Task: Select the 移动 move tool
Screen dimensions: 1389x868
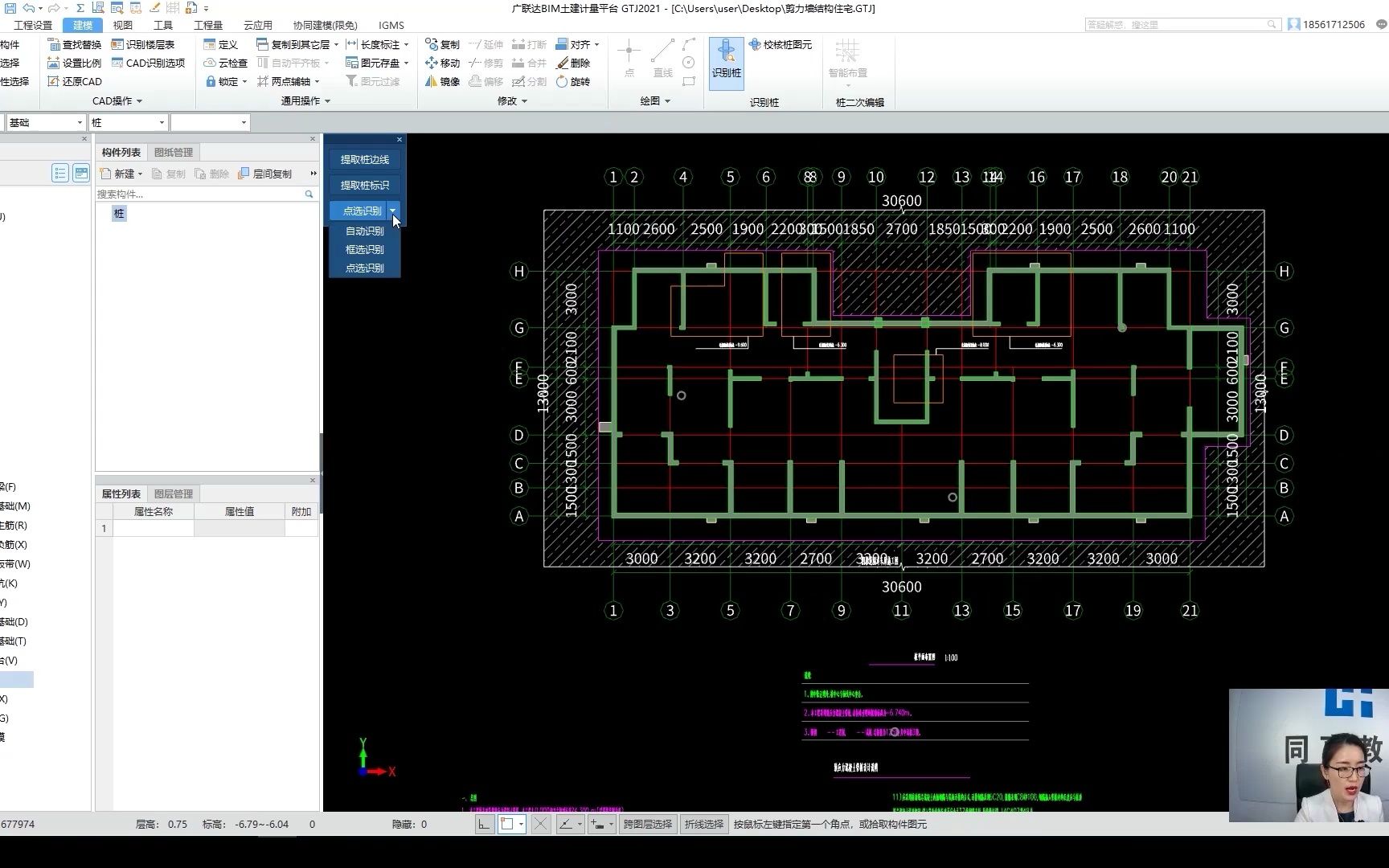Action: [x=442, y=63]
